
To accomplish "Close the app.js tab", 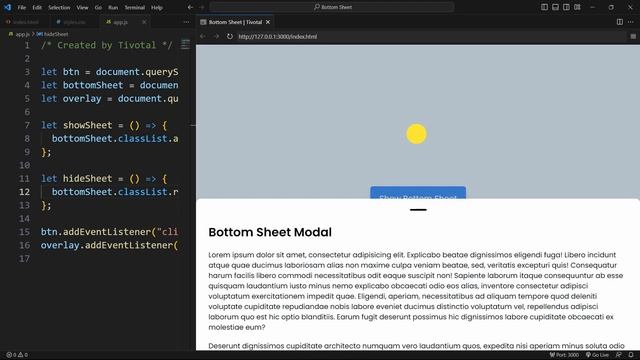I will [144, 22].
